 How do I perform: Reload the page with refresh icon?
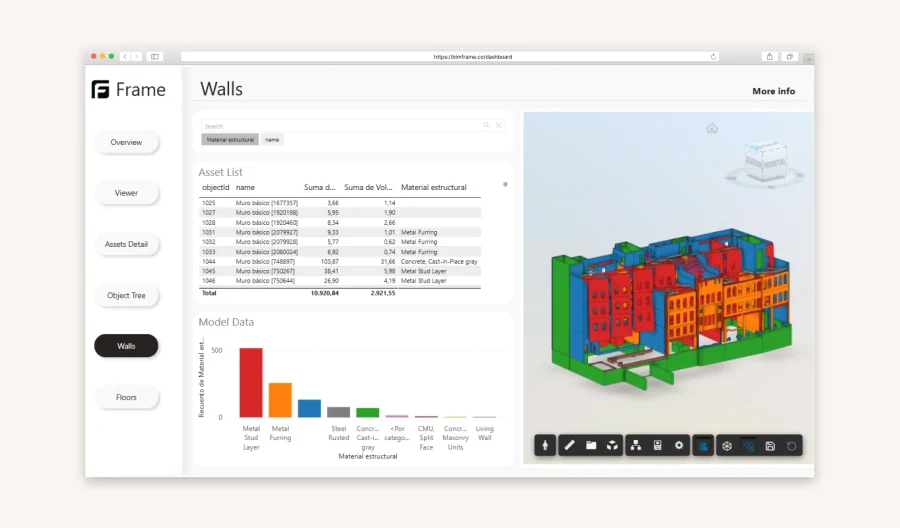713,57
